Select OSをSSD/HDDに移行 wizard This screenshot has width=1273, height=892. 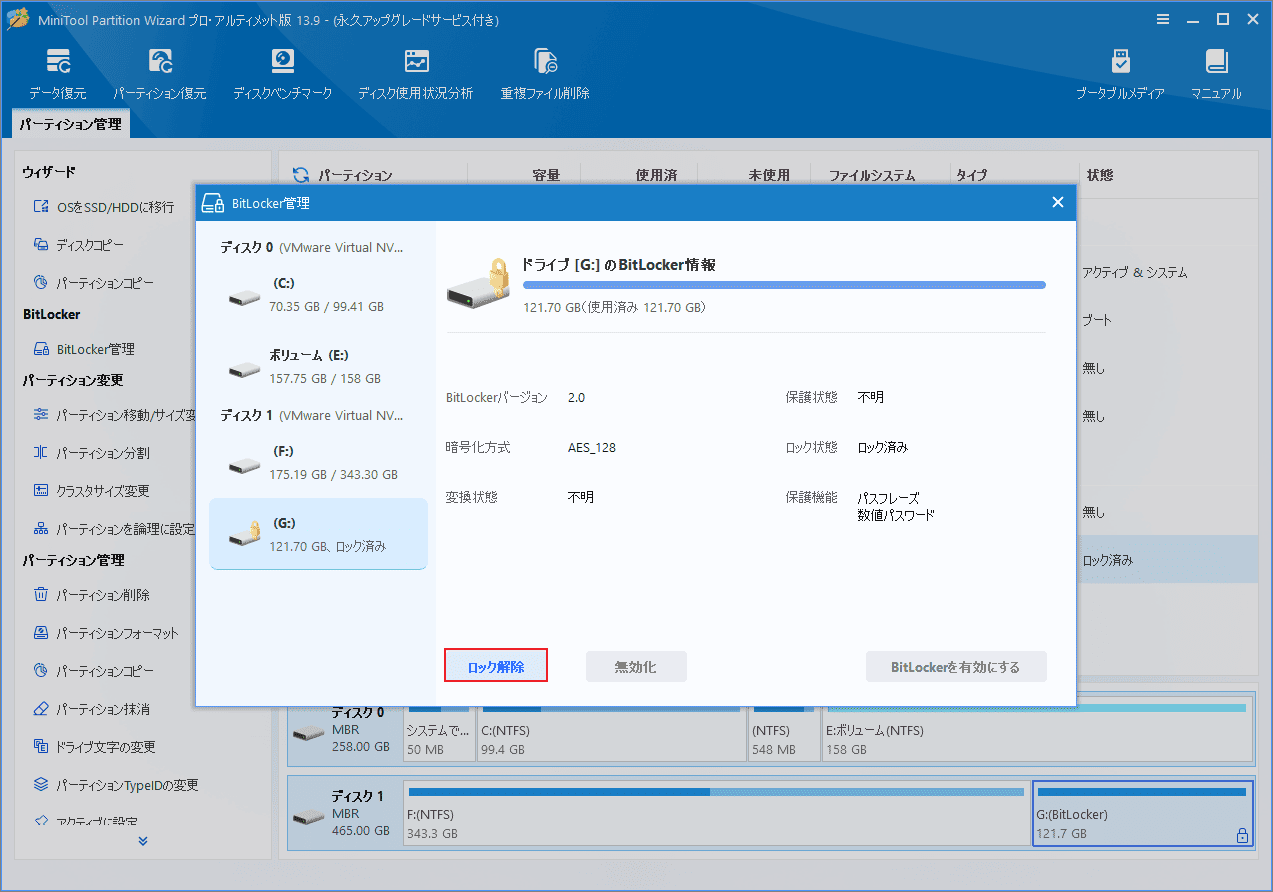coord(103,207)
